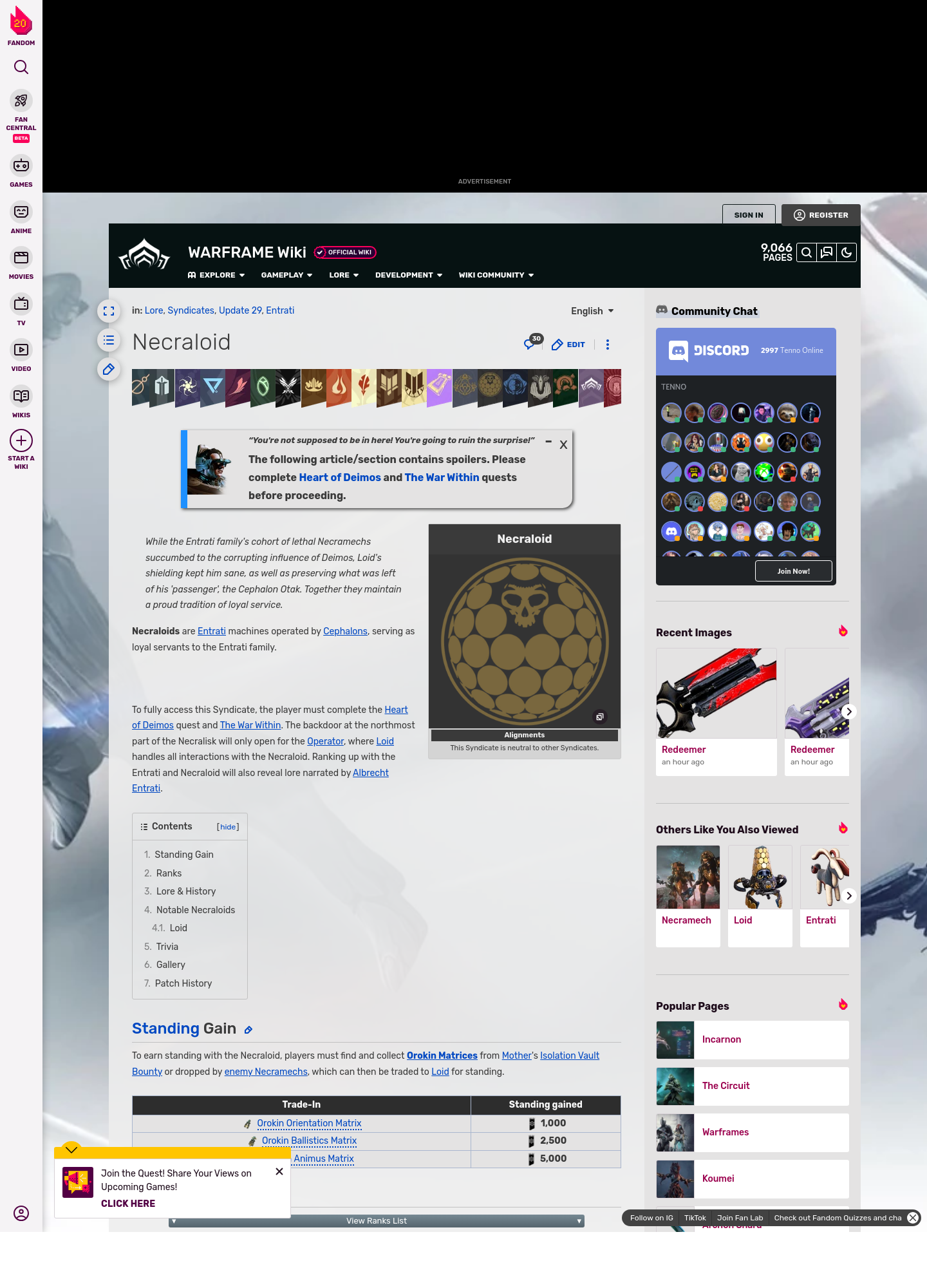Viewport: 927px width, 1288px height.
Task: Click Discord Join Now button
Action: click(x=794, y=571)
